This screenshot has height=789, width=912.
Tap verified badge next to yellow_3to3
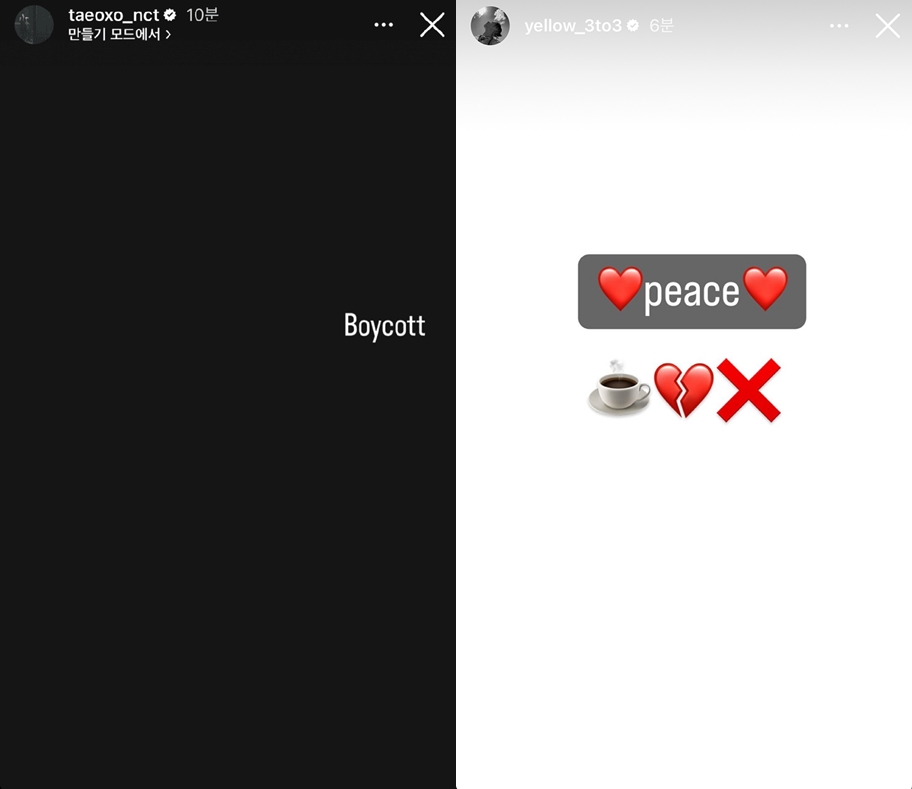coord(633,26)
